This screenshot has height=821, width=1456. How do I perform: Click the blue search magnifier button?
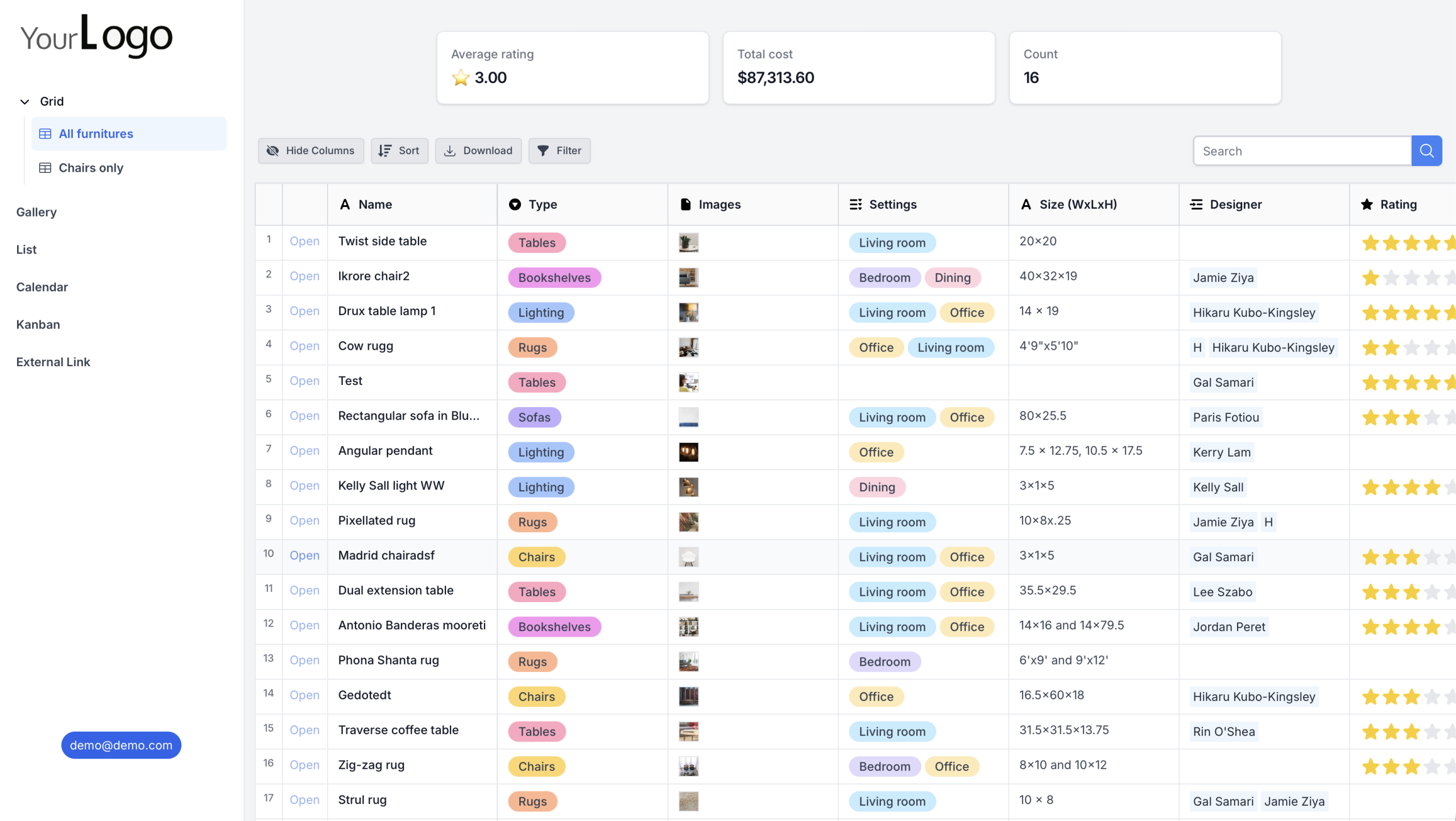pyautogui.click(x=1426, y=151)
